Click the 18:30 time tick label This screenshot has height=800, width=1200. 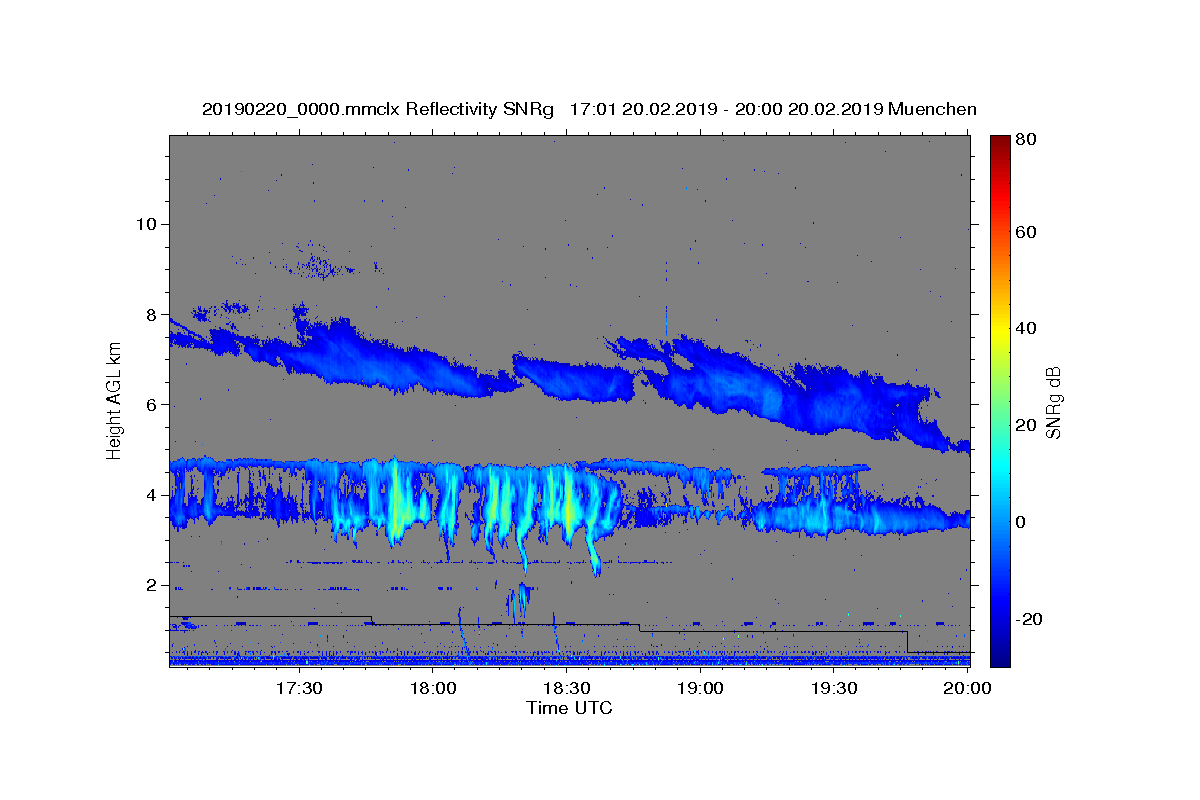[567, 688]
